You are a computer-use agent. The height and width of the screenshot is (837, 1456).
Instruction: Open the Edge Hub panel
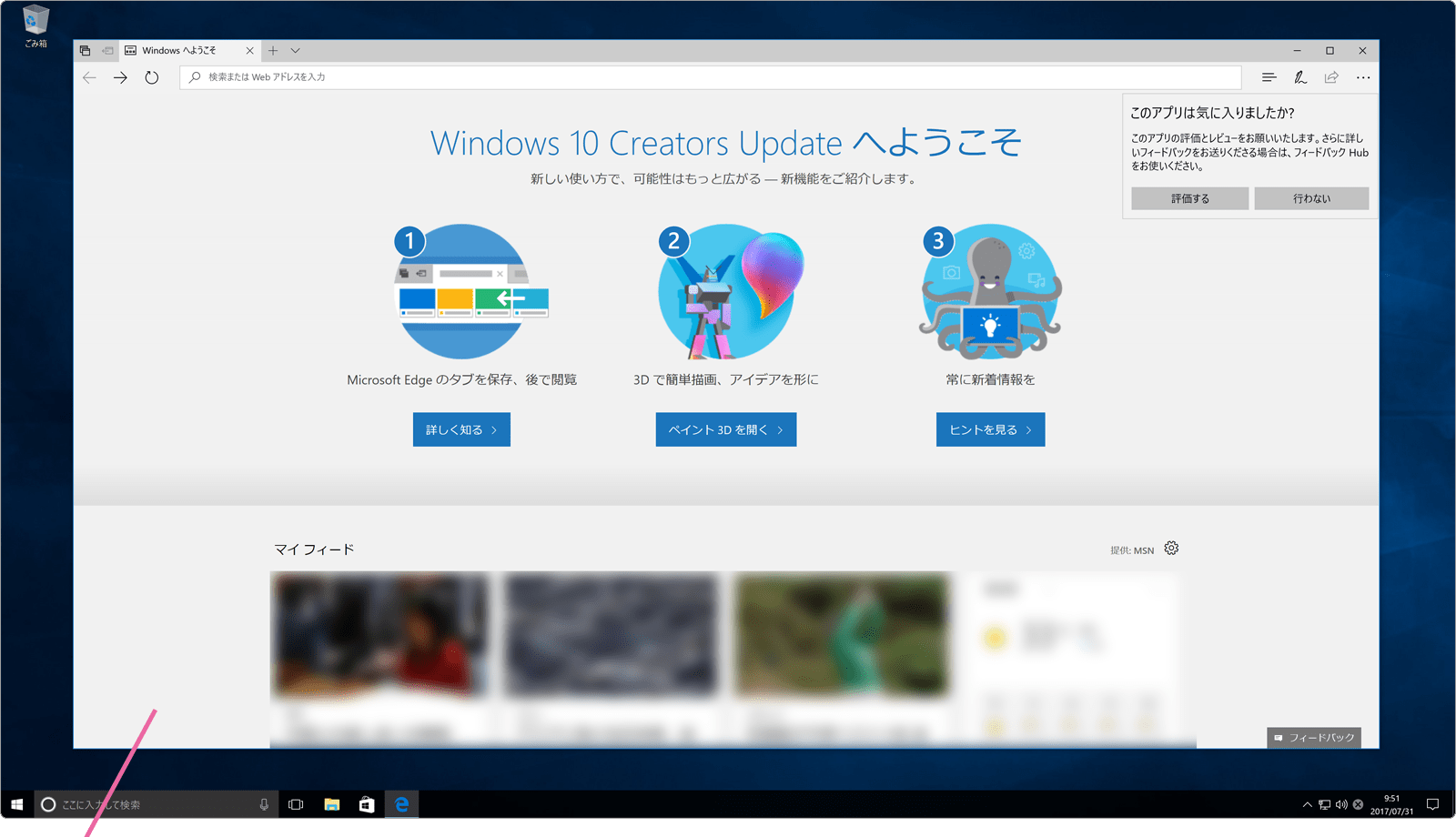tap(1269, 77)
